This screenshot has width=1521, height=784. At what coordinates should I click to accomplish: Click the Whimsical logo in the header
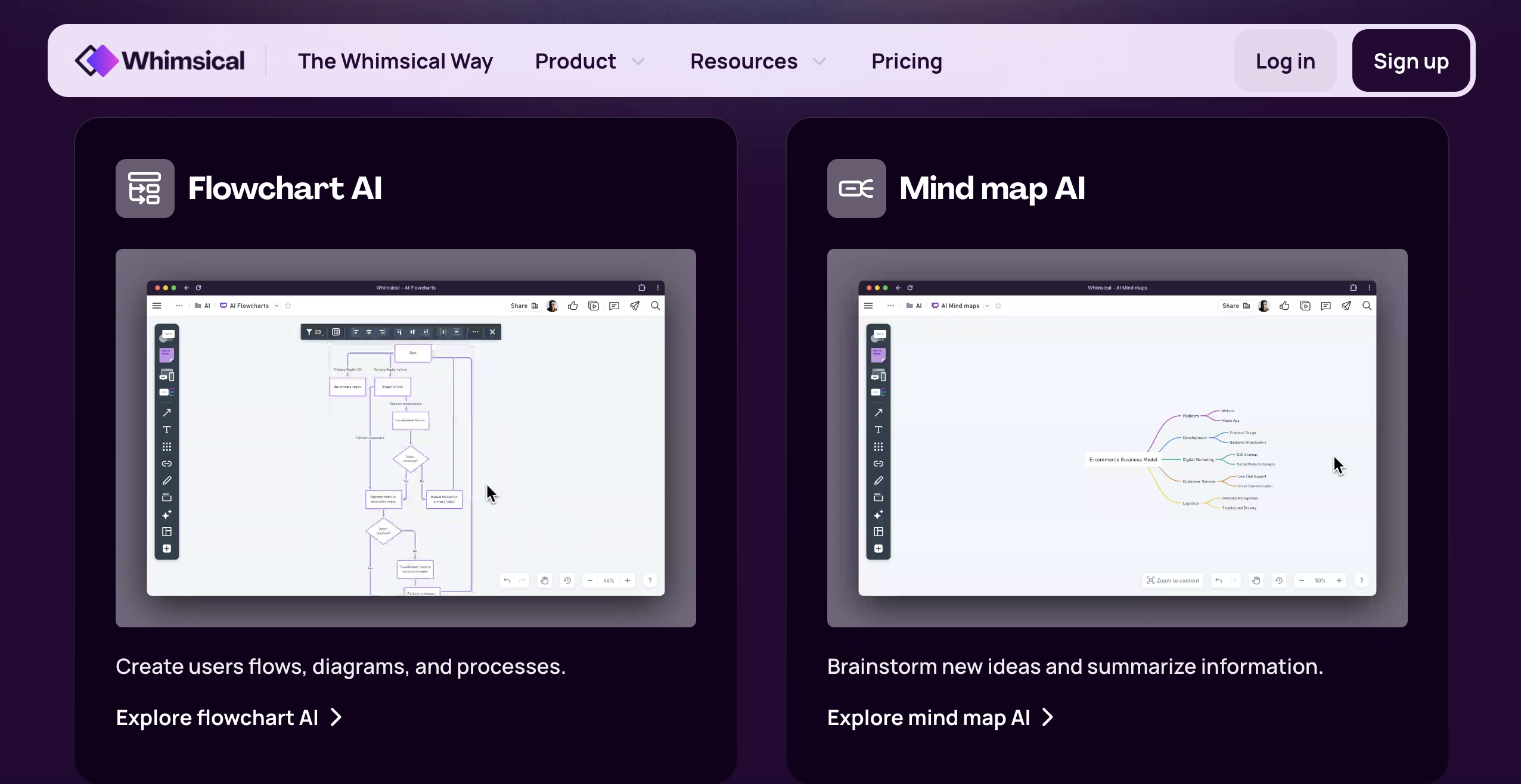pos(160,61)
